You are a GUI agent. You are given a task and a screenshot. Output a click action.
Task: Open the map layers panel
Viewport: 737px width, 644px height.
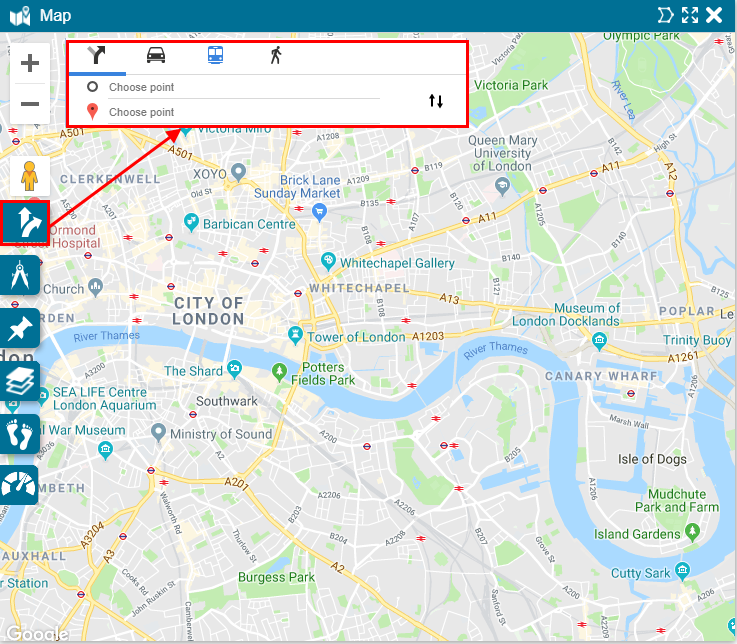(x=20, y=381)
